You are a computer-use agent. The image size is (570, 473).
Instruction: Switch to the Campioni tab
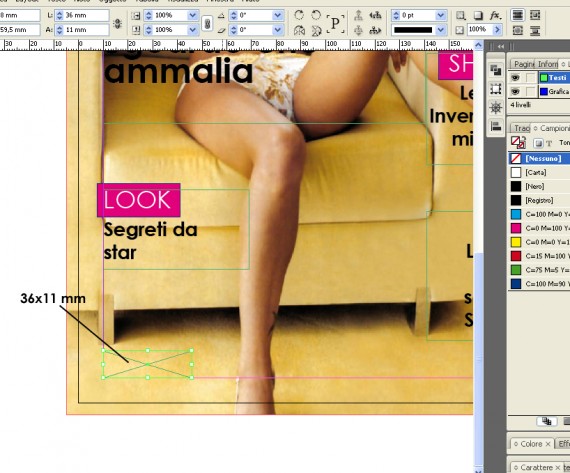tap(552, 128)
